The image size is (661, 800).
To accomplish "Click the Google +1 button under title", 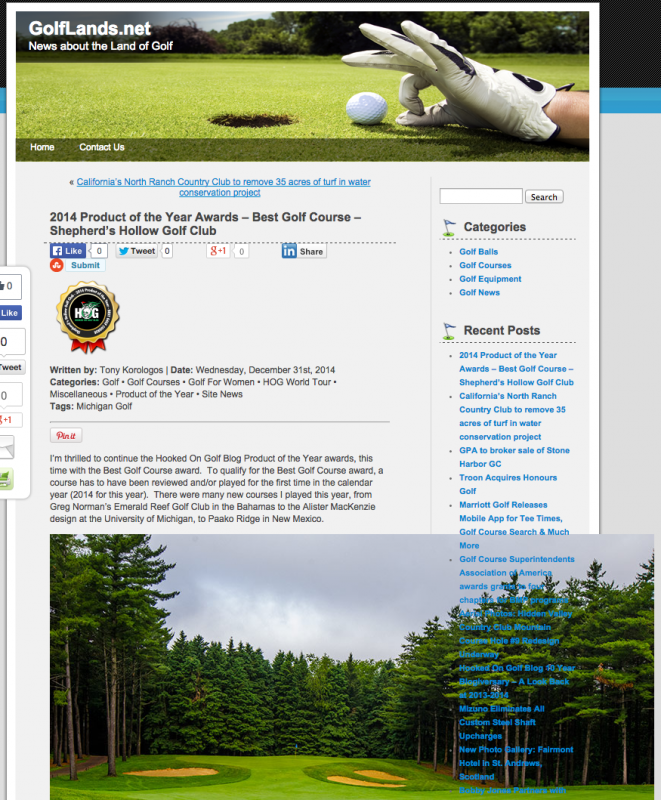I will click(218, 251).
